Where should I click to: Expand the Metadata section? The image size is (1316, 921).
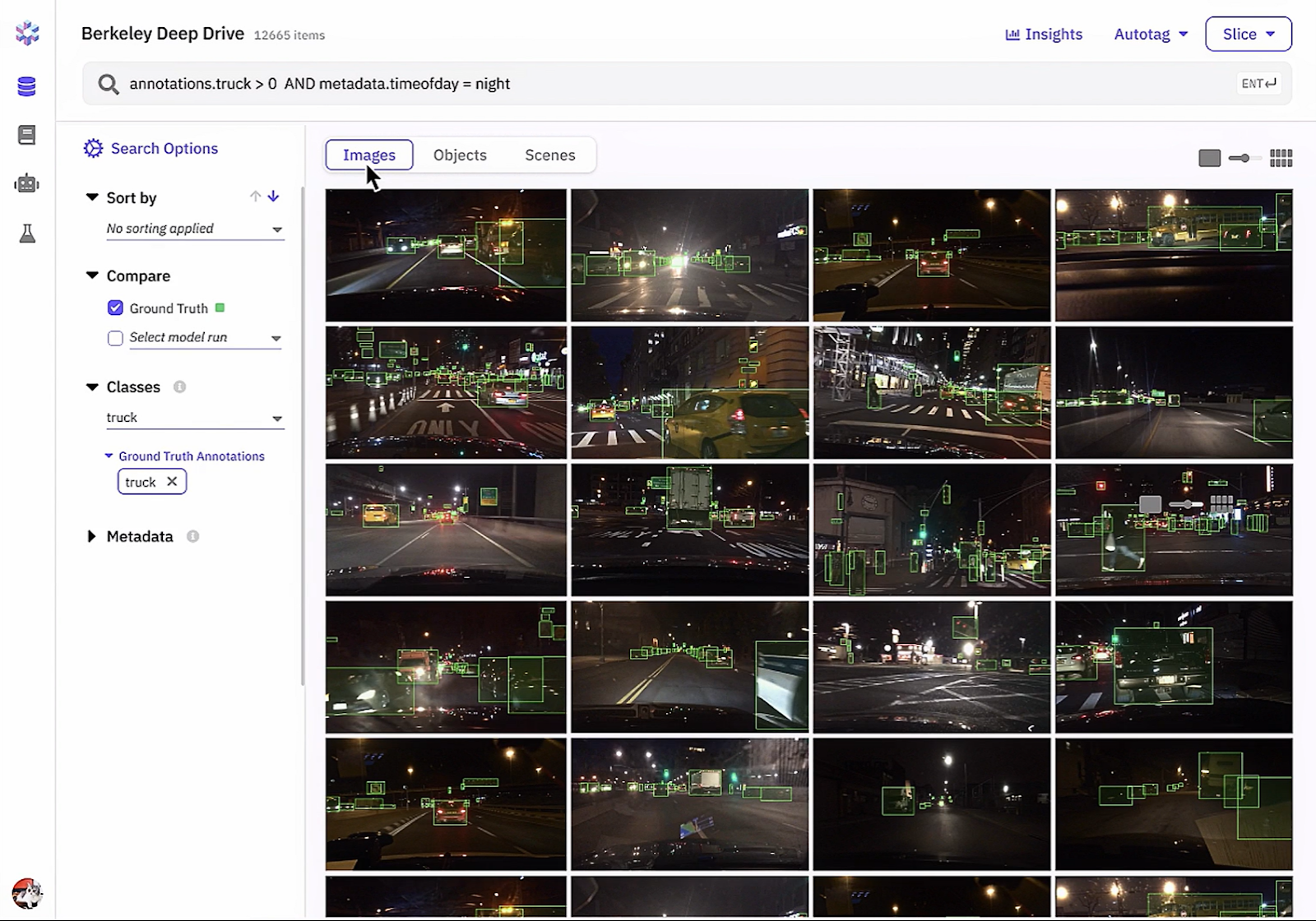click(x=91, y=536)
